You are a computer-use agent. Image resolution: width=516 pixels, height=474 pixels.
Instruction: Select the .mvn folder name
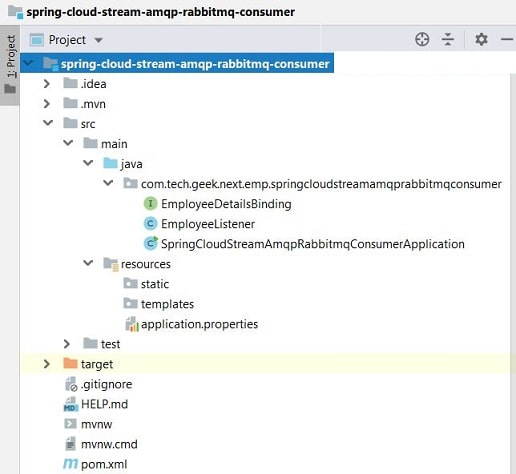click(93, 104)
